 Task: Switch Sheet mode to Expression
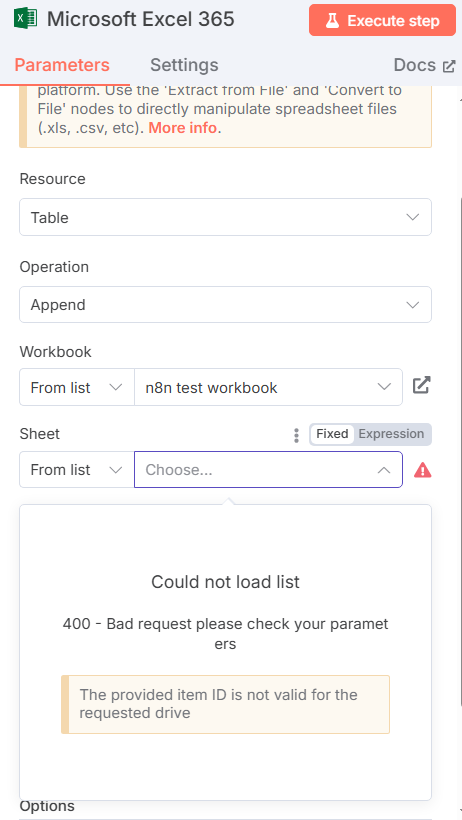[x=391, y=434]
